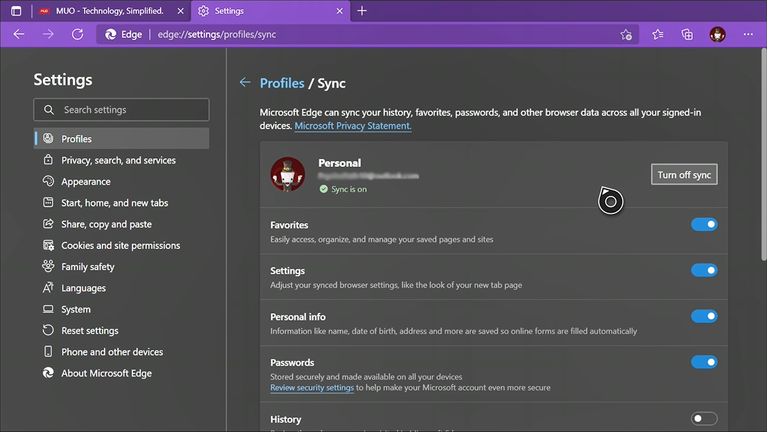Click the Reset settings icon
The height and width of the screenshot is (432, 767).
48,330
